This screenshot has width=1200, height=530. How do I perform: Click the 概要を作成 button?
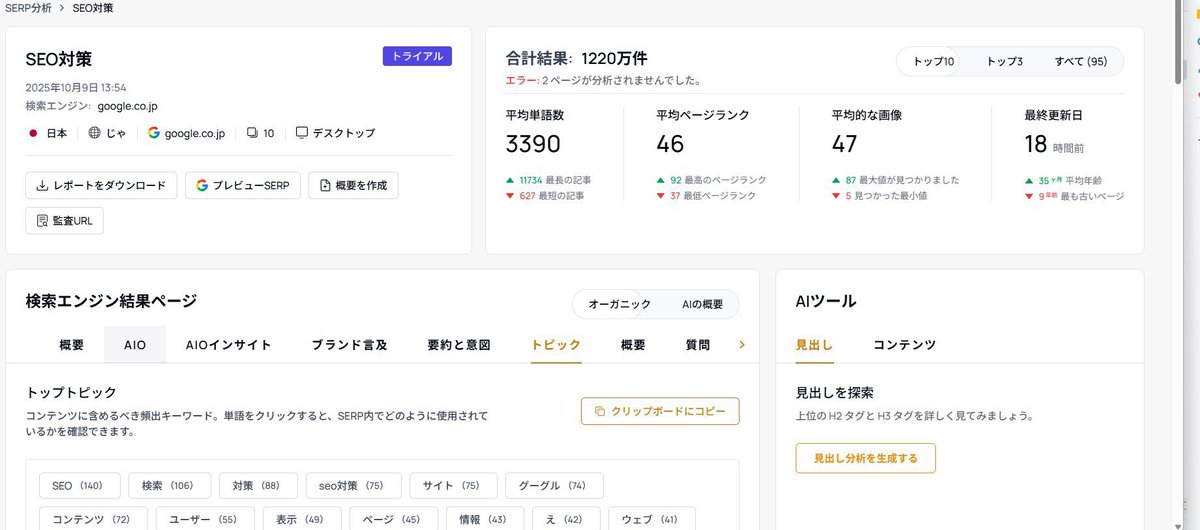pos(353,185)
